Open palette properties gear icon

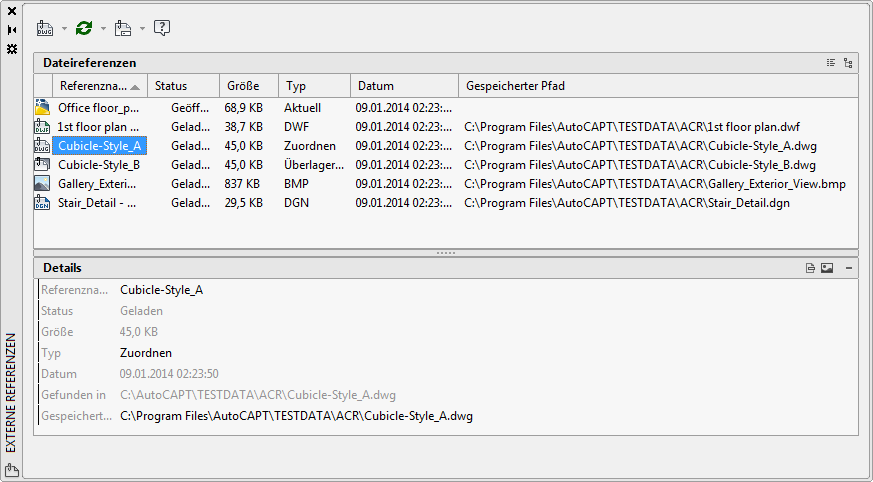click(12, 48)
